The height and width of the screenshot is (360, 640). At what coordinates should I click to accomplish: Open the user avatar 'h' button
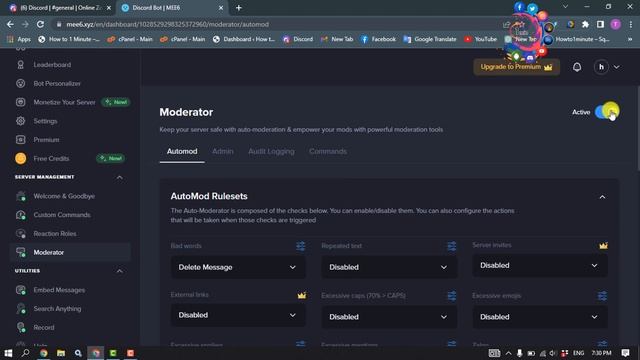point(601,67)
